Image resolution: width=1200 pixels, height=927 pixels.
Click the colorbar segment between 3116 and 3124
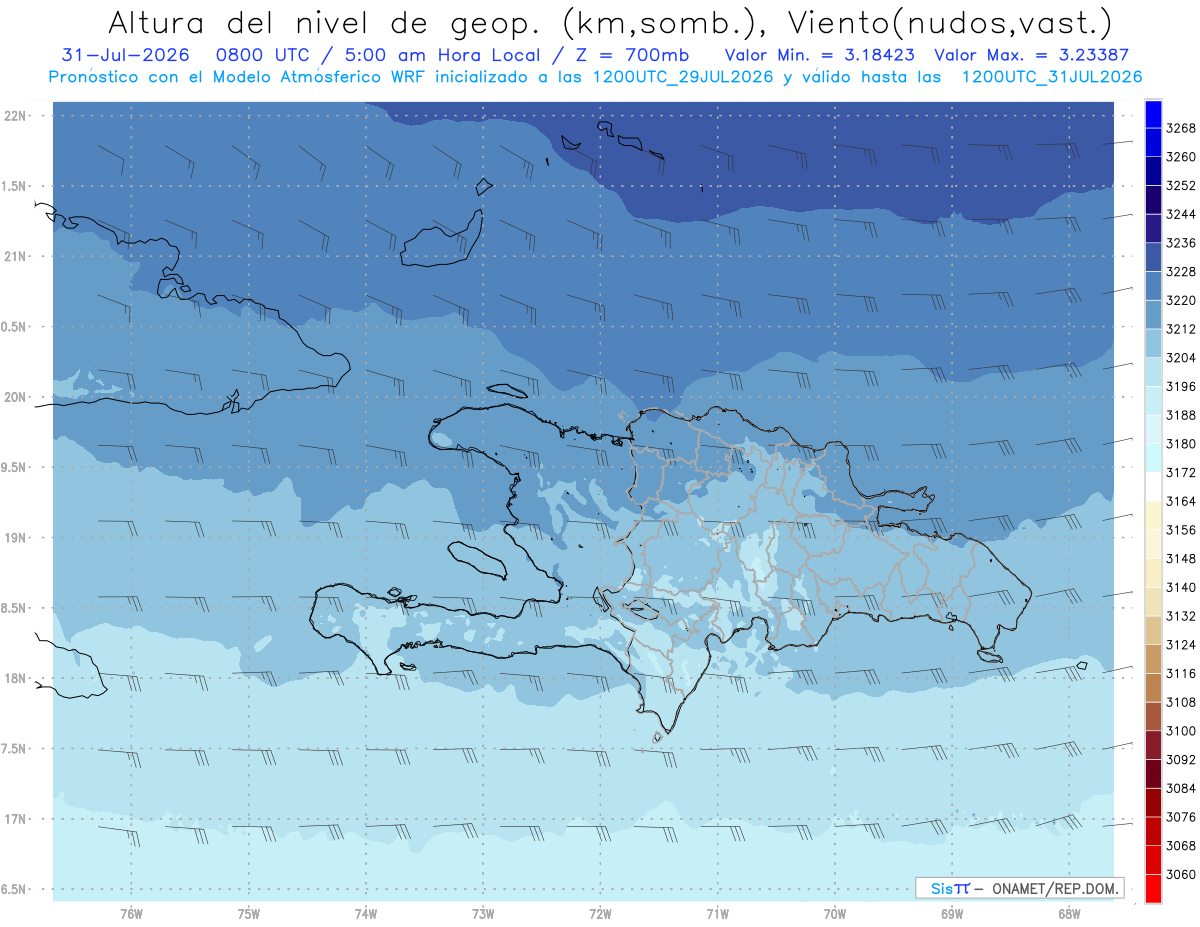1153,659
